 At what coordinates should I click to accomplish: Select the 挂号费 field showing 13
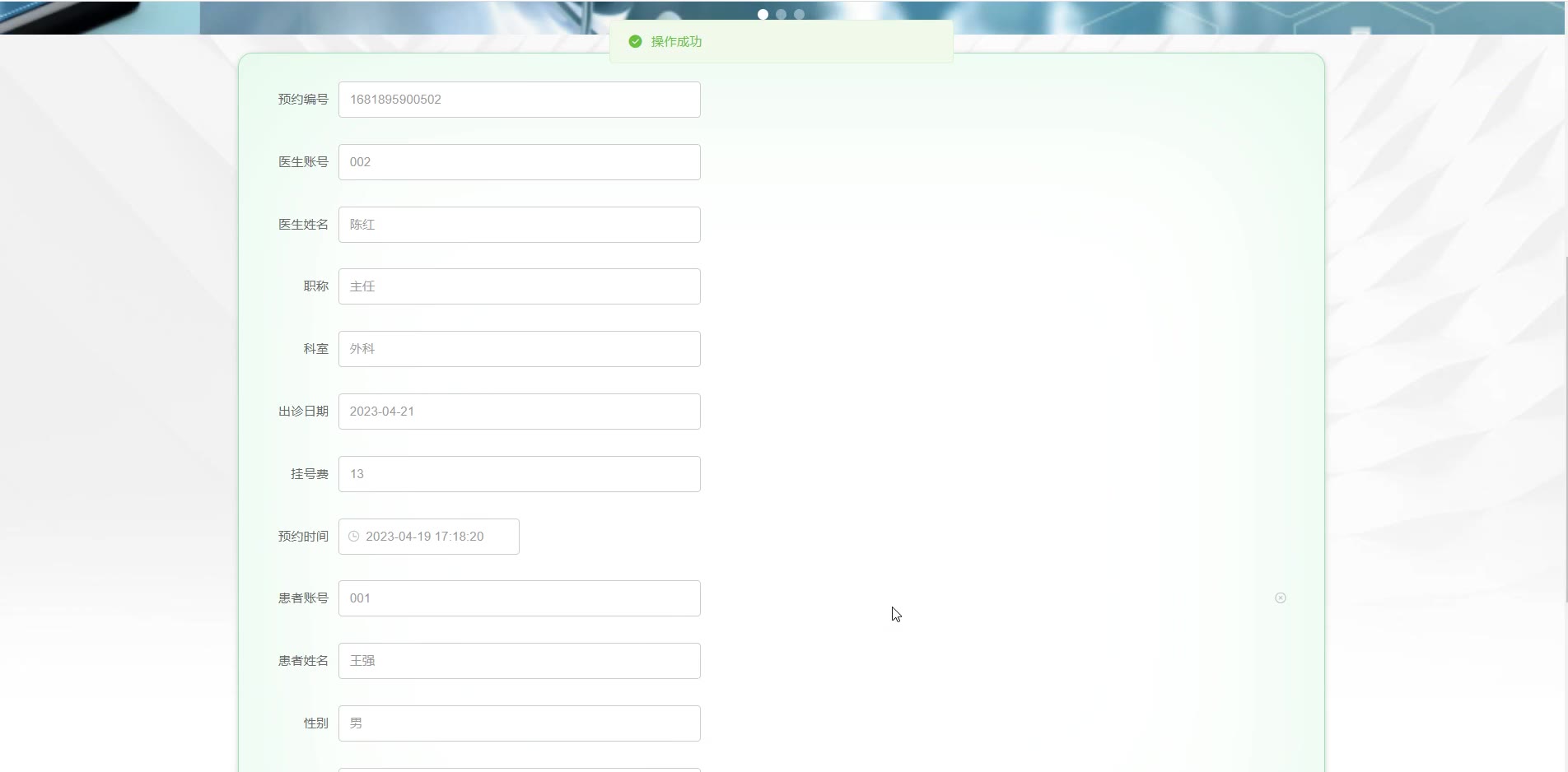[519, 474]
